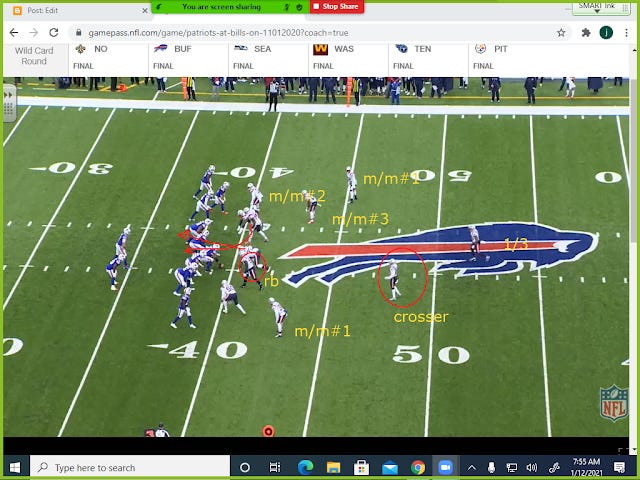Open Cortana circle icon
640x480 pixels.
(245, 467)
